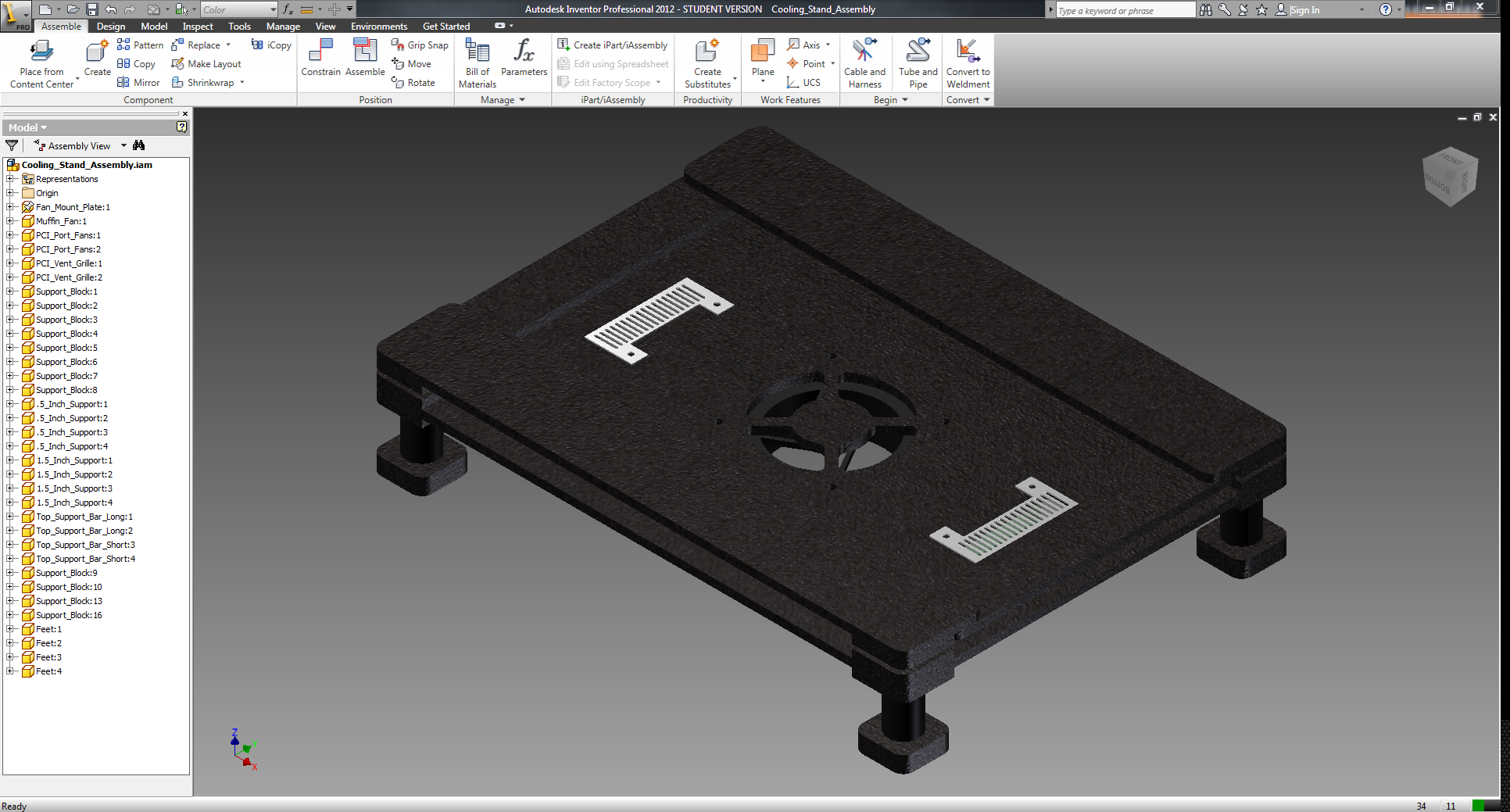Click the ViewCube in the viewport
This screenshot has width=1510, height=812.
tap(1451, 177)
